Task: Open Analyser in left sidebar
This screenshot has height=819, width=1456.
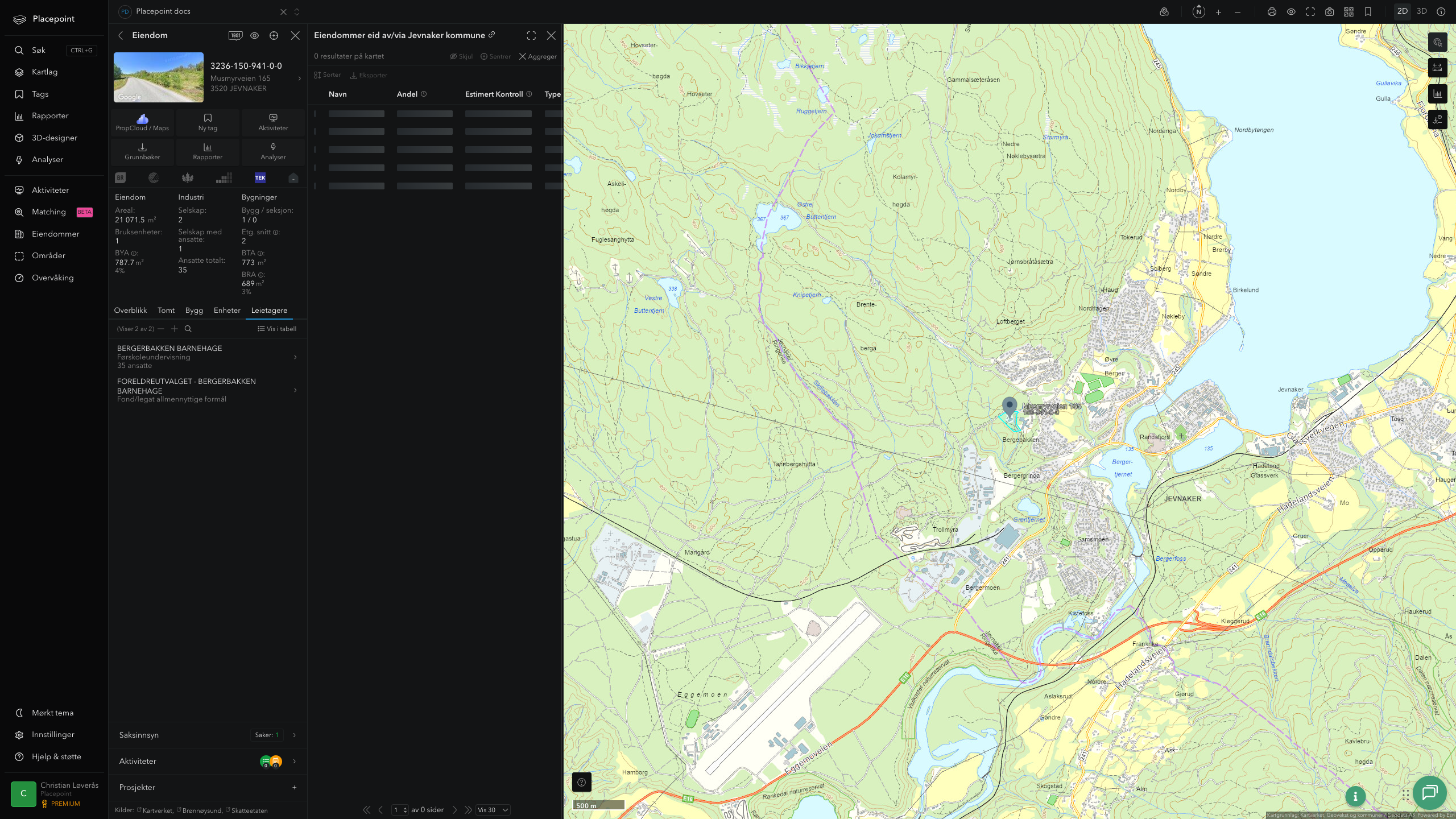Action: click(x=55, y=160)
